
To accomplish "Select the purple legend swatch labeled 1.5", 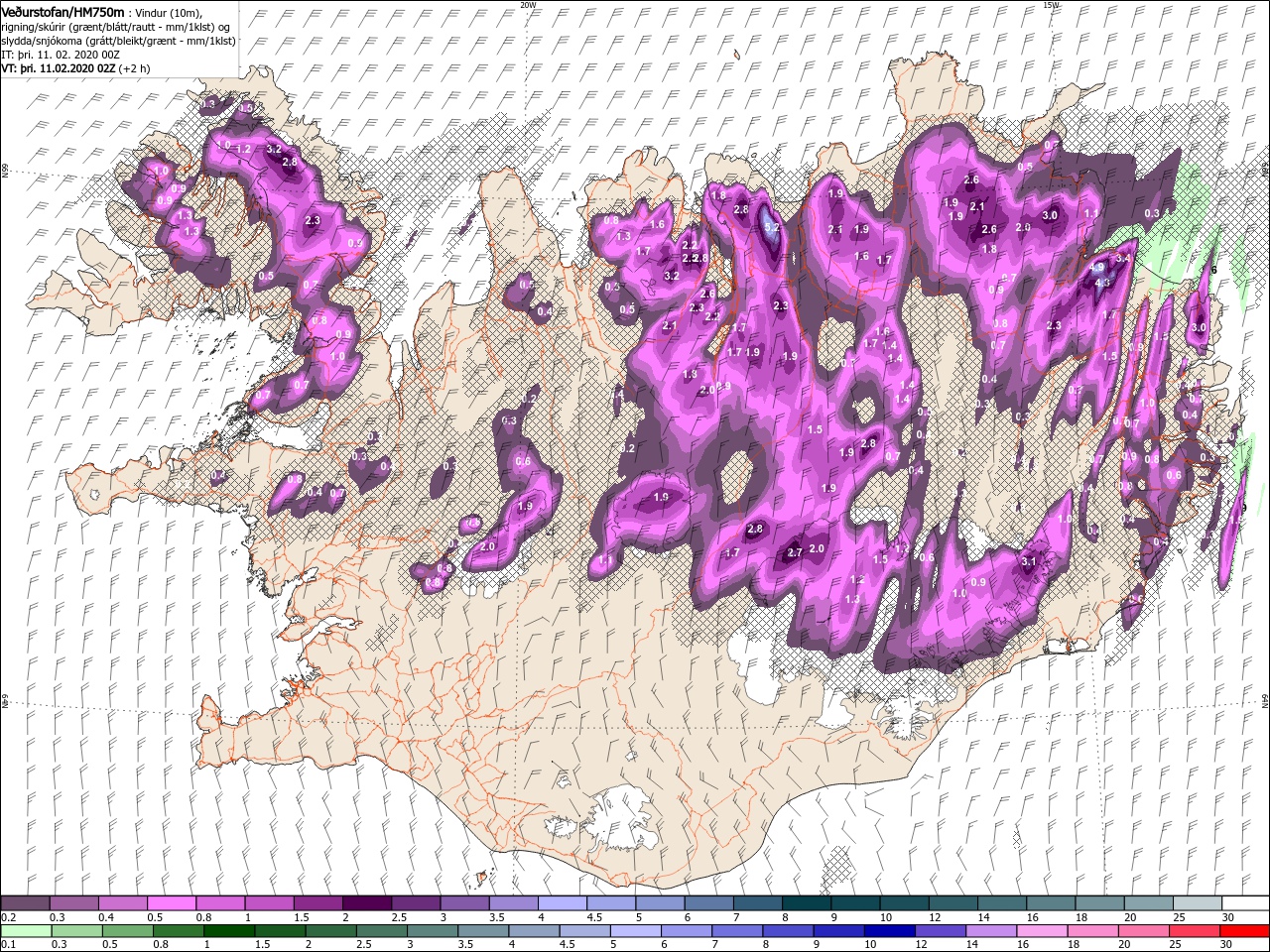I will tap(317, 903).
